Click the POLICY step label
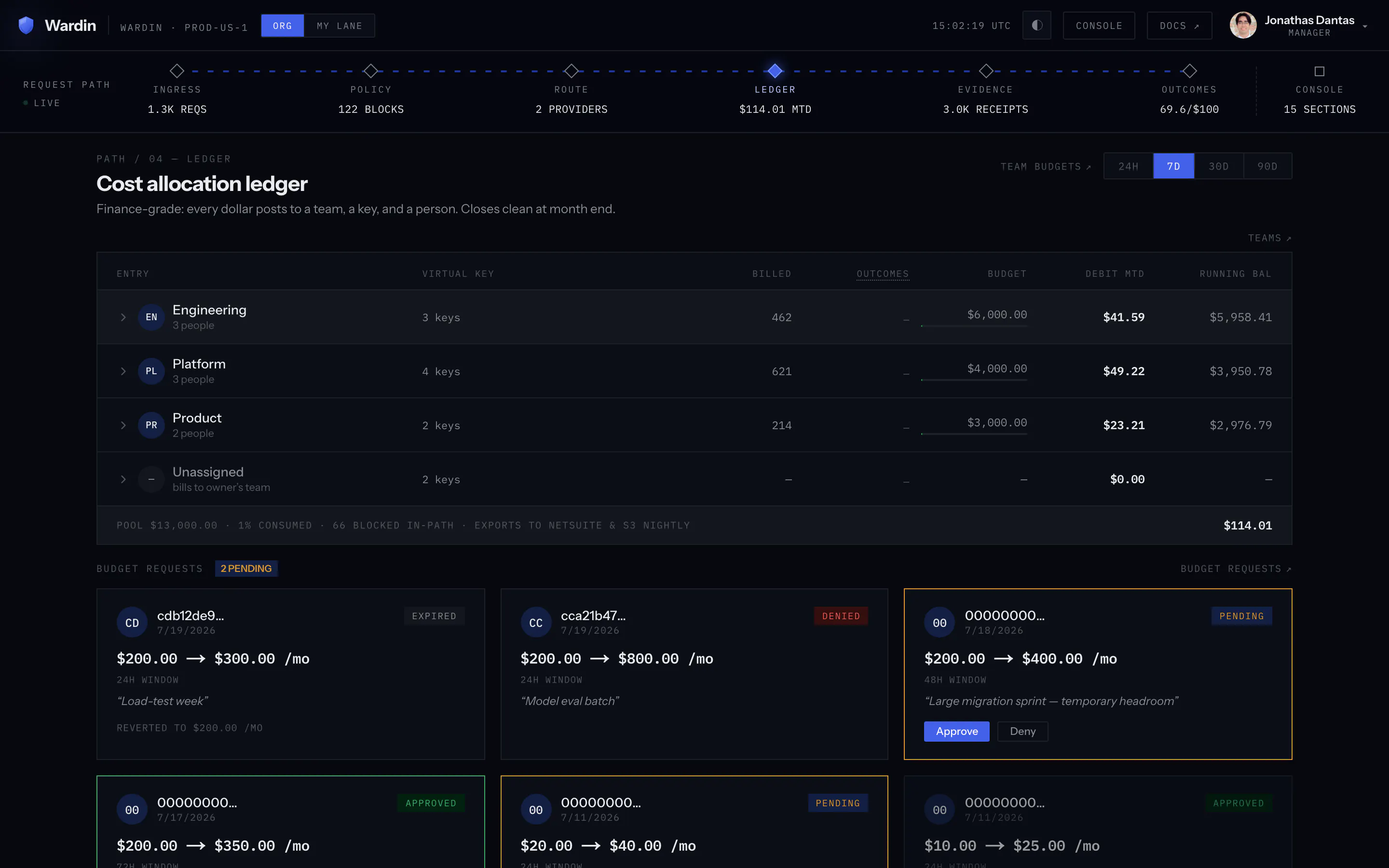 click(x=371, y=90)
